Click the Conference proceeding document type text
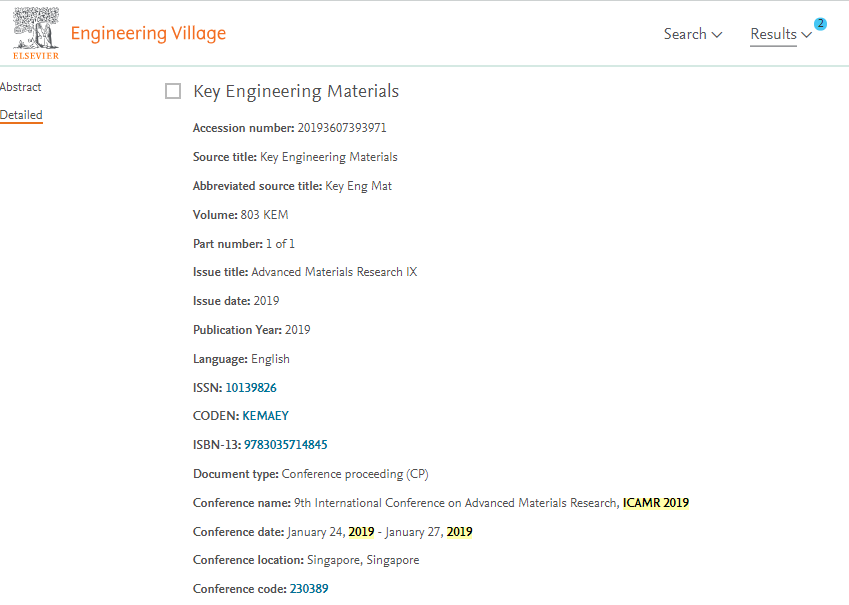Image resolution: width=849 pixels, height=605 pixels. click(x=355, y=474)
